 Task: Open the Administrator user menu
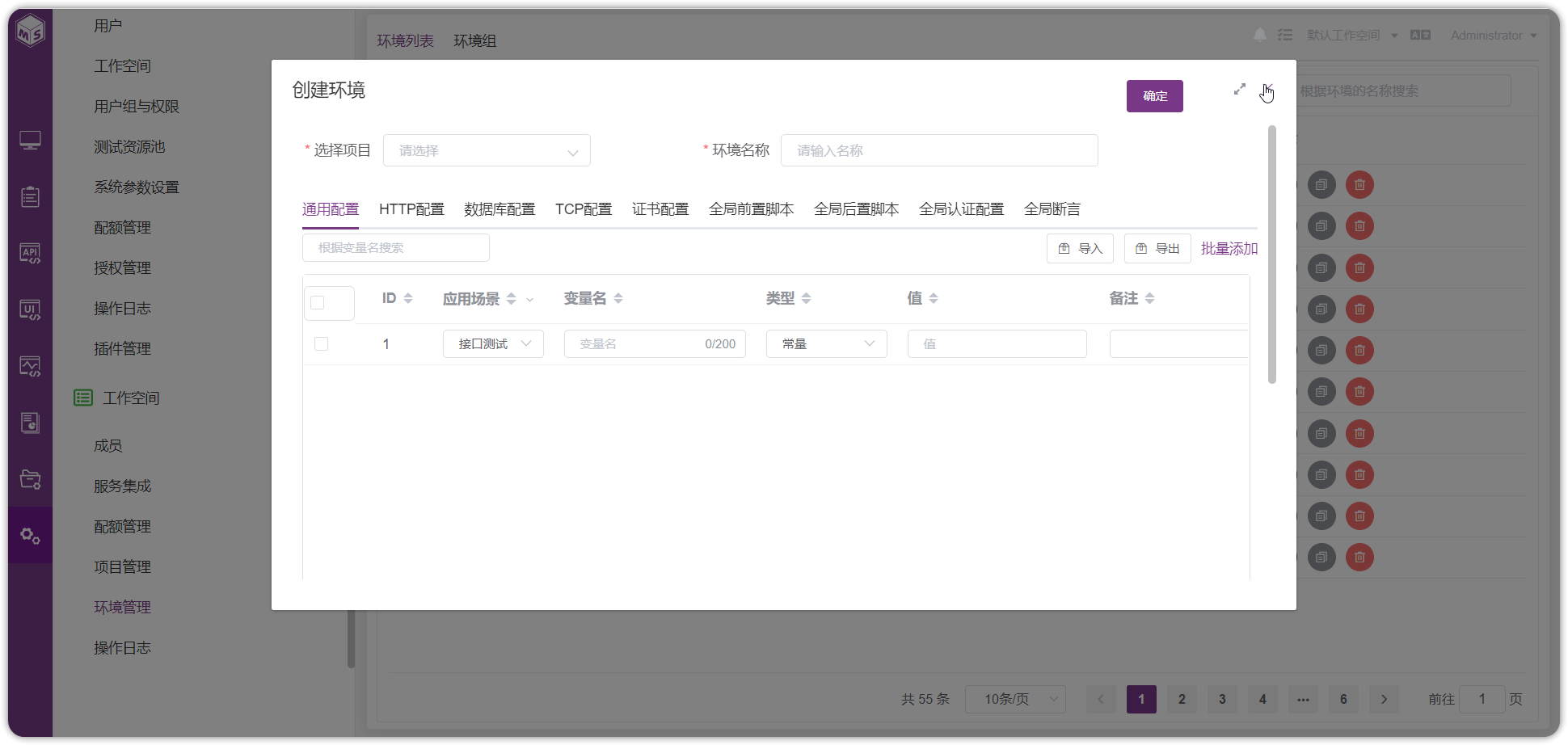(x=1494, y=36)
